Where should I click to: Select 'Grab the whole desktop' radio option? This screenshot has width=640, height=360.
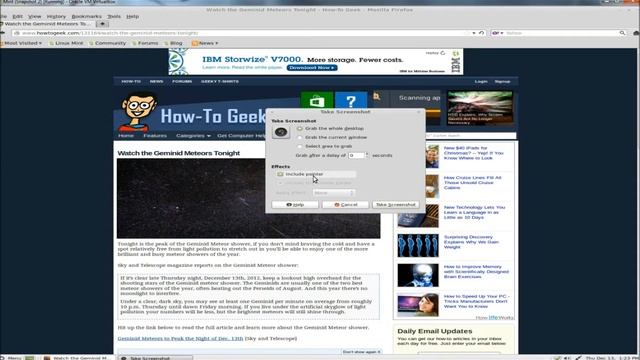(330, 128)
